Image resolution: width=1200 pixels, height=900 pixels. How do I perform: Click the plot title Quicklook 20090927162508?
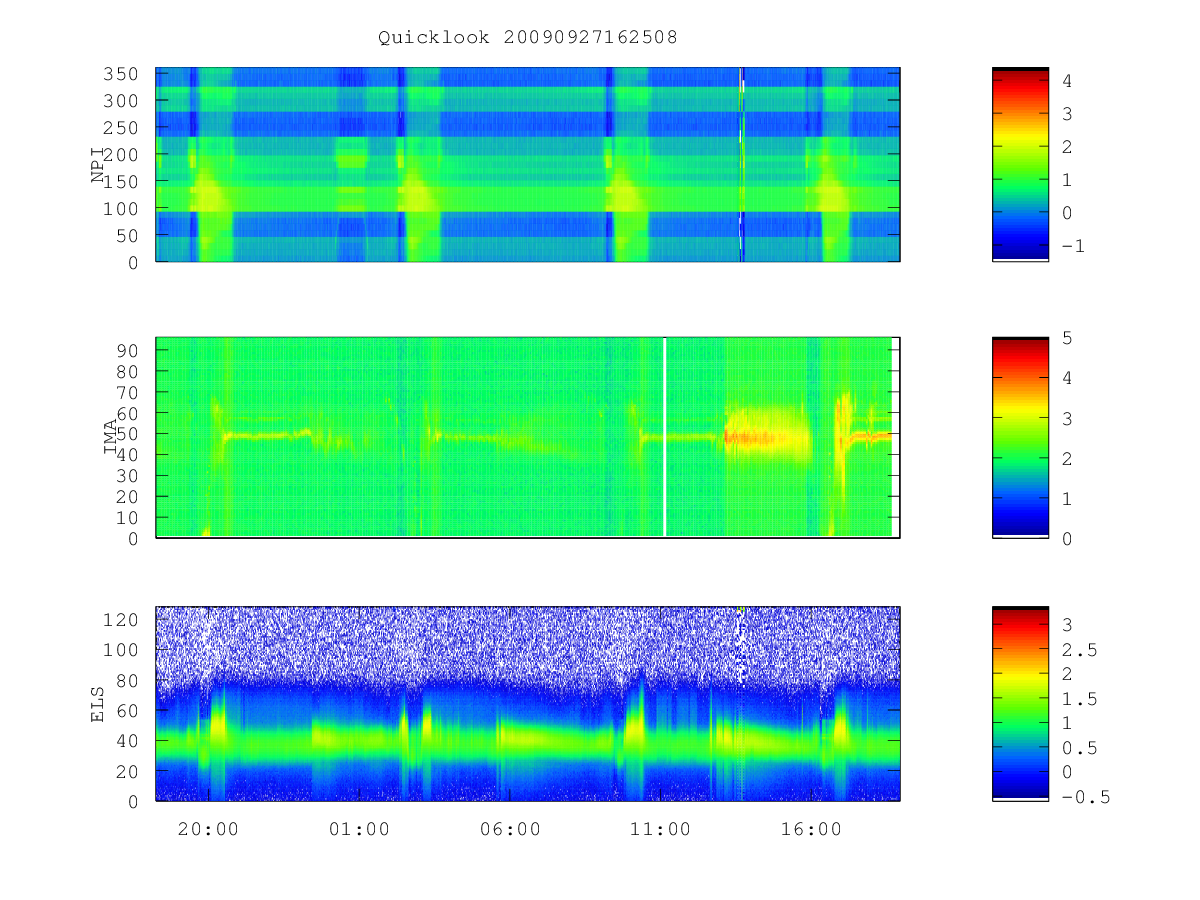528,38
